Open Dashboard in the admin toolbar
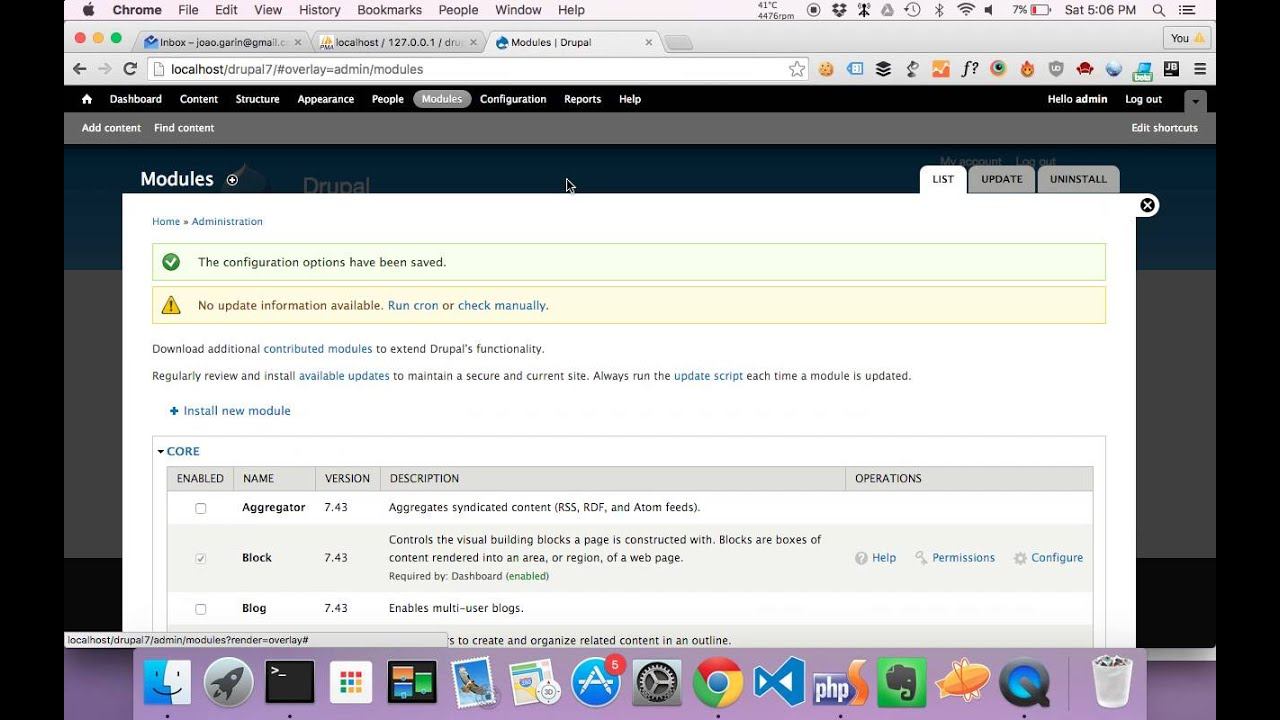 coord(136,99)
